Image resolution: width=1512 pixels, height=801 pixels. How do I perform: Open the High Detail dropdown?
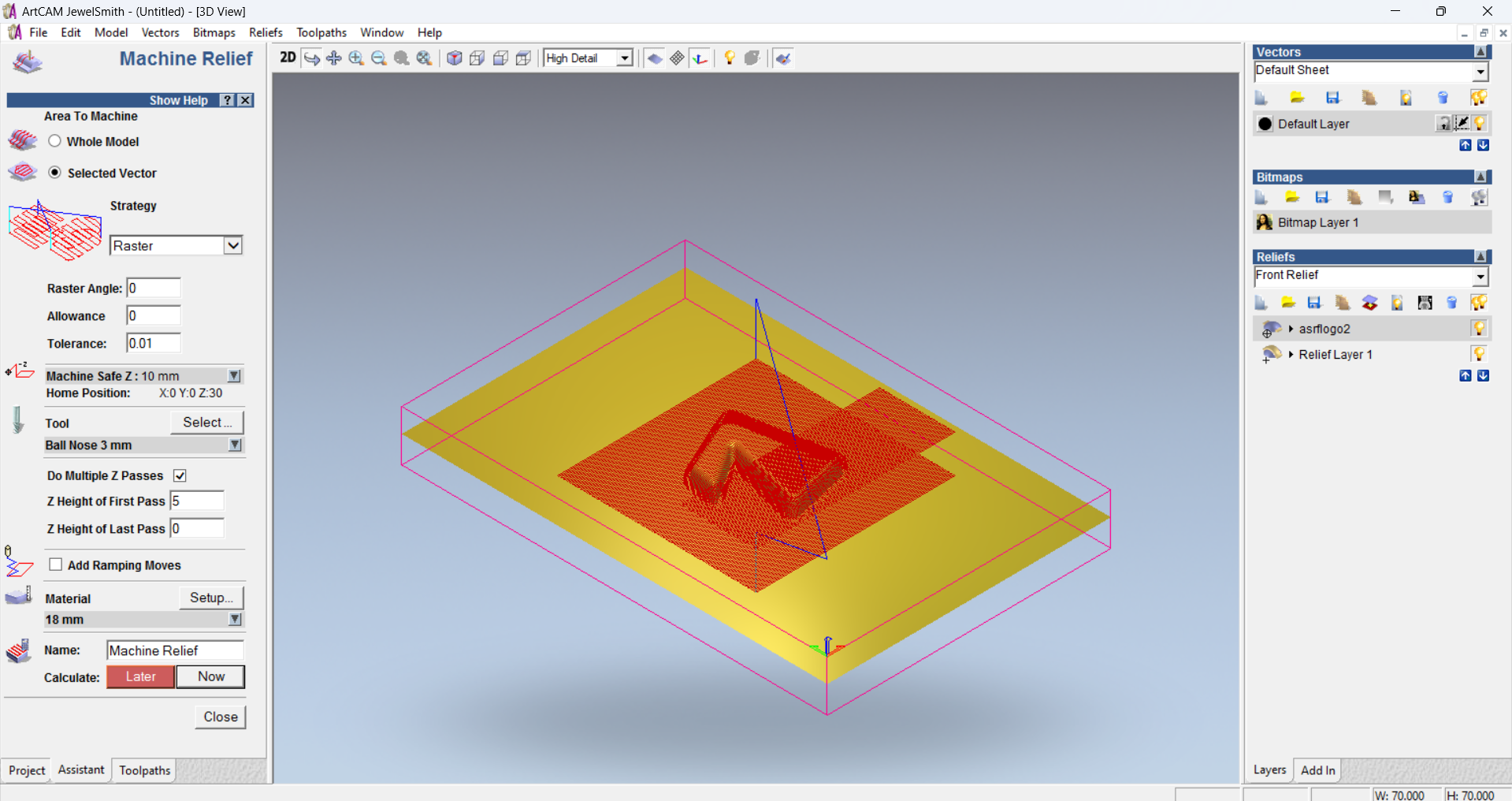click(625, 58)
